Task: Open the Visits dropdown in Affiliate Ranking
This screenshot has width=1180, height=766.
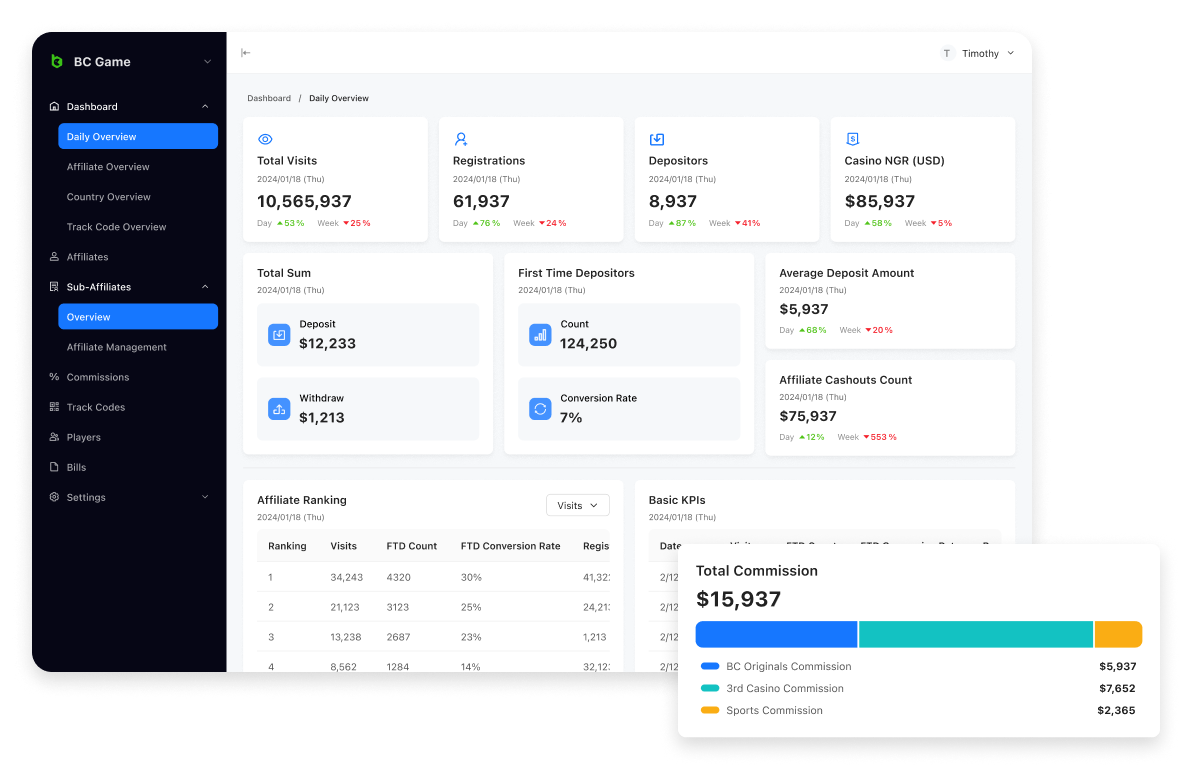Action: (x=578, y=506)
